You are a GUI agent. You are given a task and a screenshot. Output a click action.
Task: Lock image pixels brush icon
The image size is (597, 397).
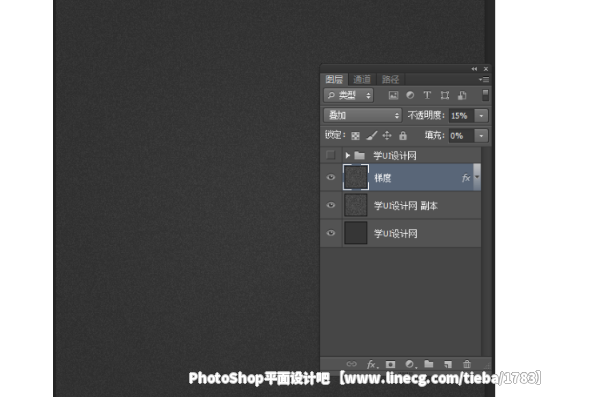pos(372,136)
